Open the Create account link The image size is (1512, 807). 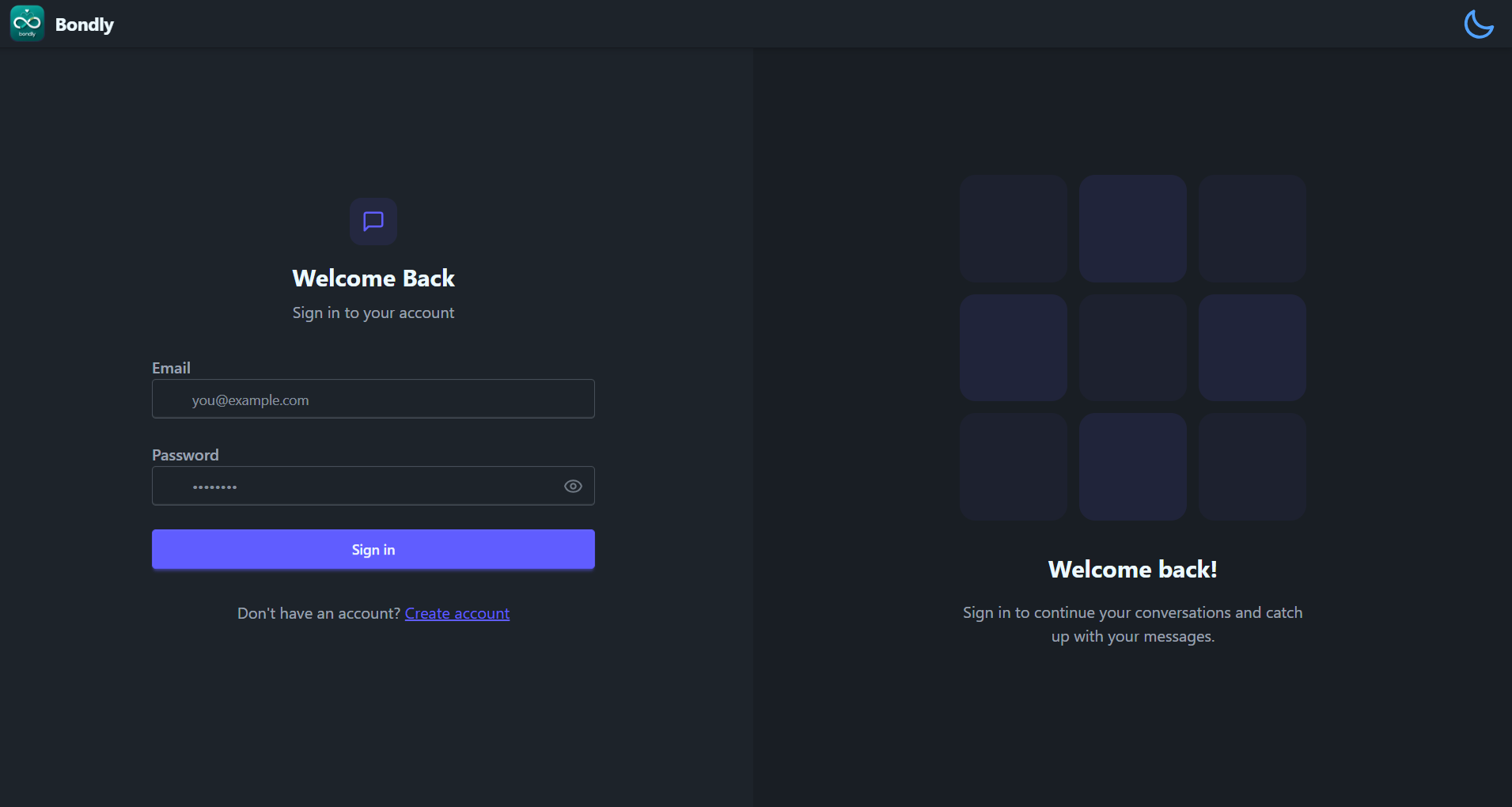pos(457,613)
